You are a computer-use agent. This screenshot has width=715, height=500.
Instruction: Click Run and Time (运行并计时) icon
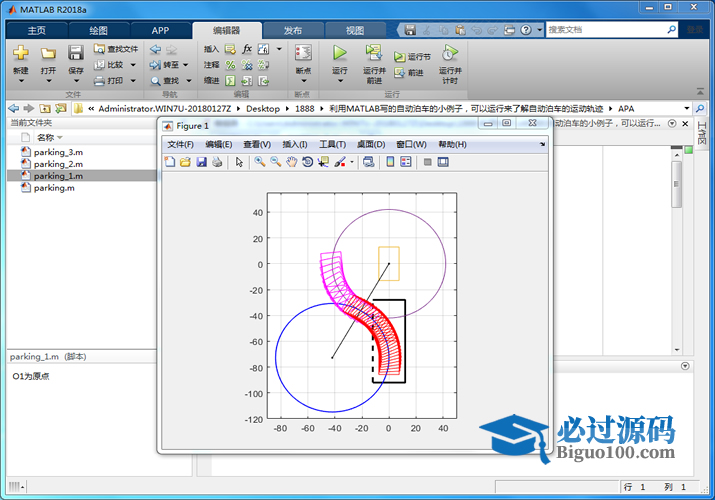tap(450, 53)
